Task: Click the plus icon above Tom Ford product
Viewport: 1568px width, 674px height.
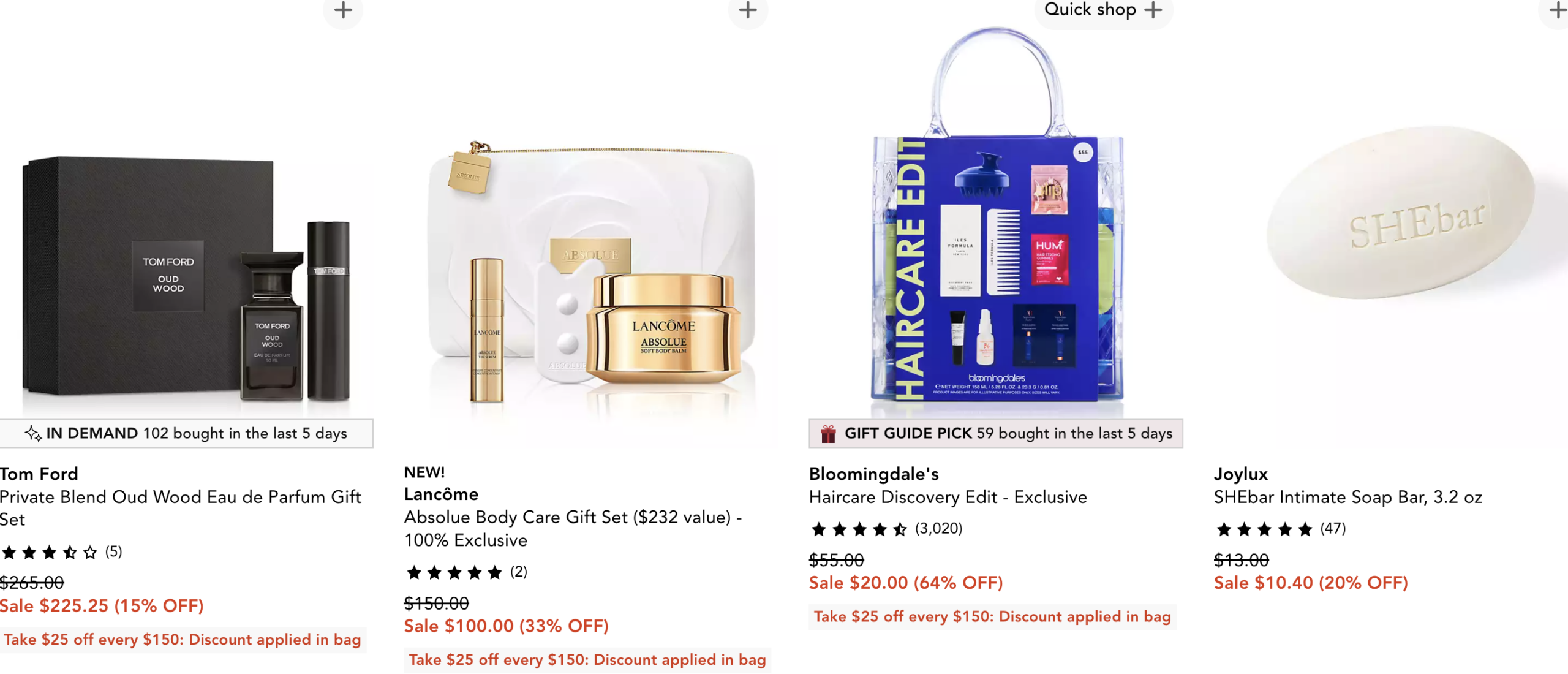Action: tap(343, 10)
